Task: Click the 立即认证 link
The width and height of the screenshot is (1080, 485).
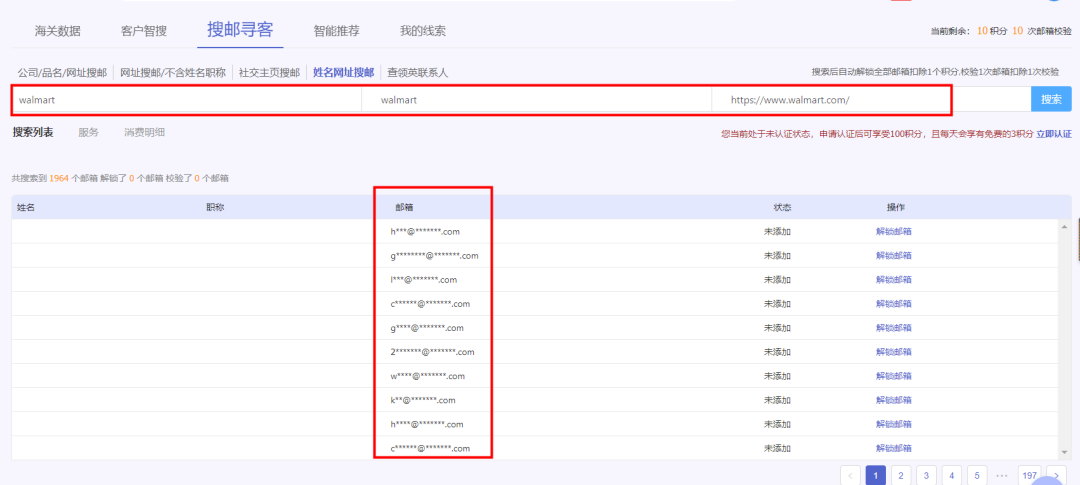Action: tap(1054, 134)
